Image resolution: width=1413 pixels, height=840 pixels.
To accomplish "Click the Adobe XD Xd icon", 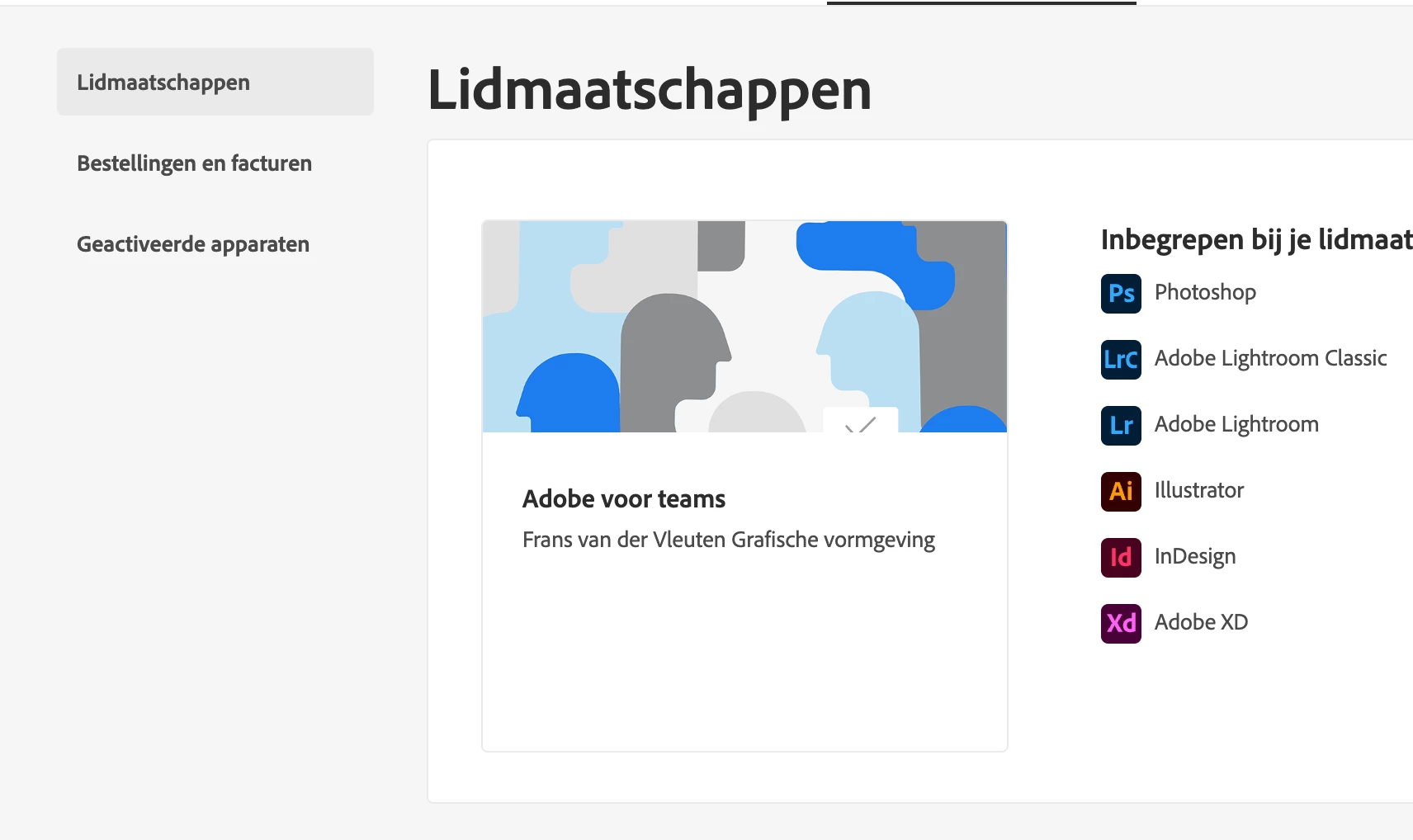I will point(1121,624).
